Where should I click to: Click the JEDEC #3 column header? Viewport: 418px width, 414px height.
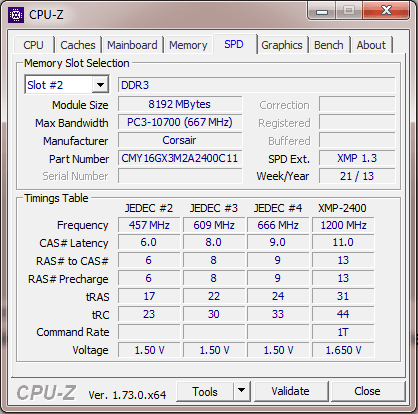point(214,208)
